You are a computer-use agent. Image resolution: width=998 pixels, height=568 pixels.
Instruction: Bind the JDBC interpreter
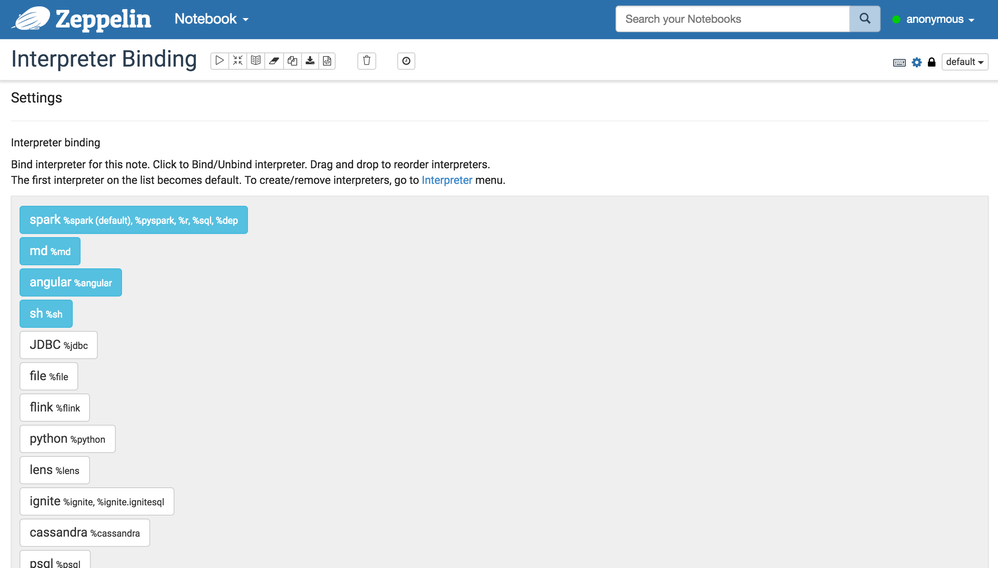[59, 345]
